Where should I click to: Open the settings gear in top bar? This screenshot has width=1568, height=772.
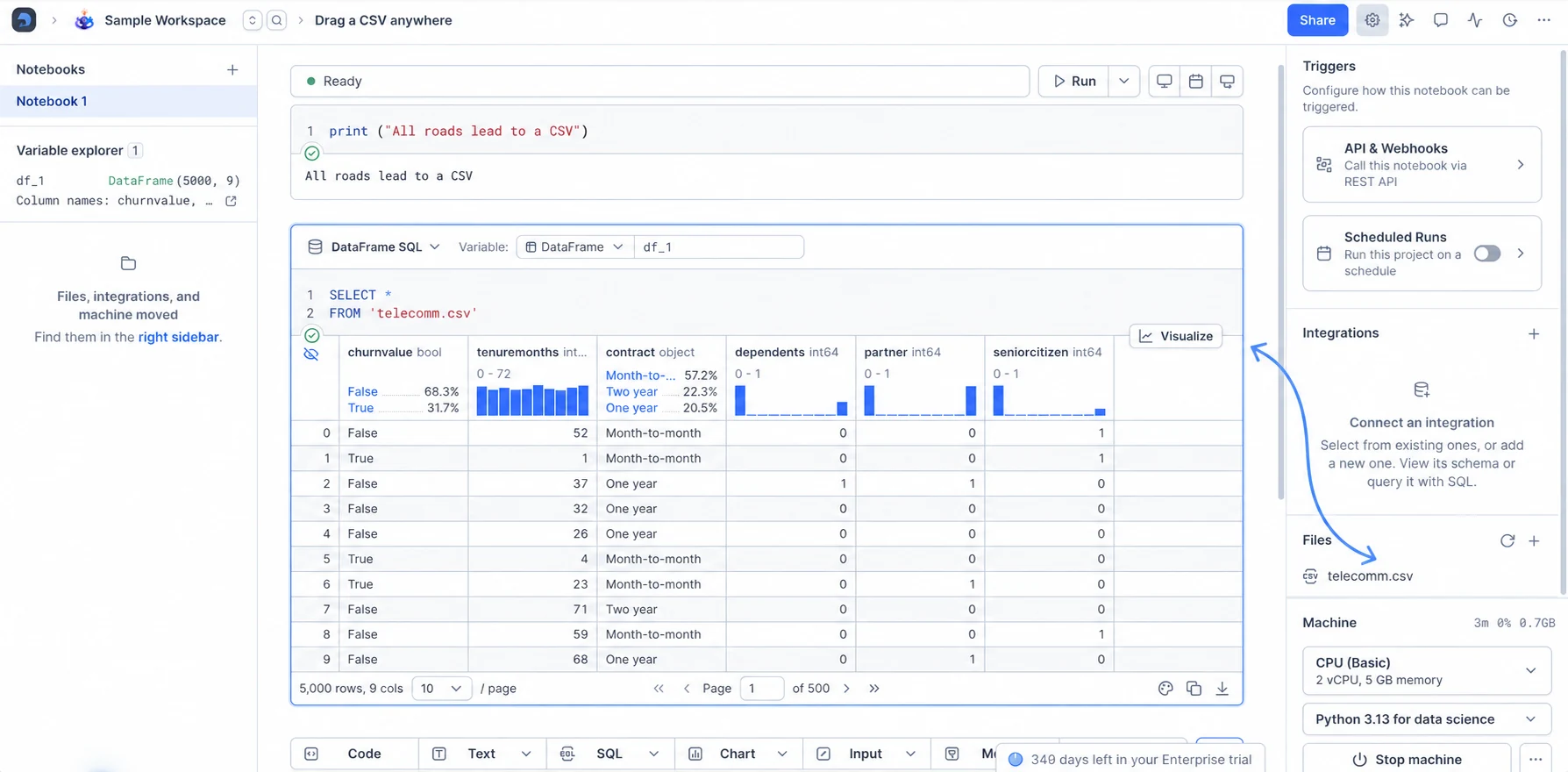pos(1372,20)
